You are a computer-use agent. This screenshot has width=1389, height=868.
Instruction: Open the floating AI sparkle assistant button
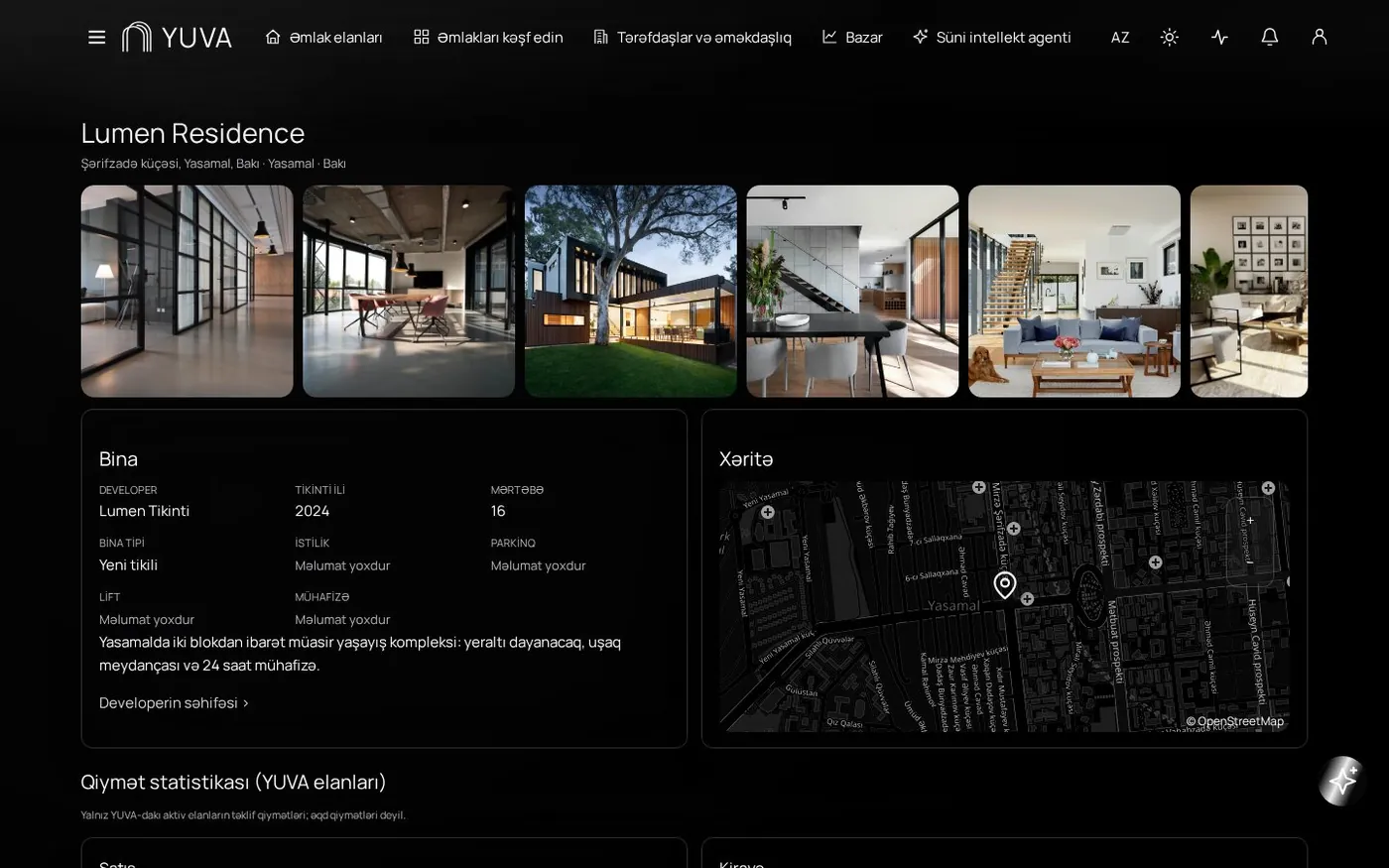[x=1342, y=781]
